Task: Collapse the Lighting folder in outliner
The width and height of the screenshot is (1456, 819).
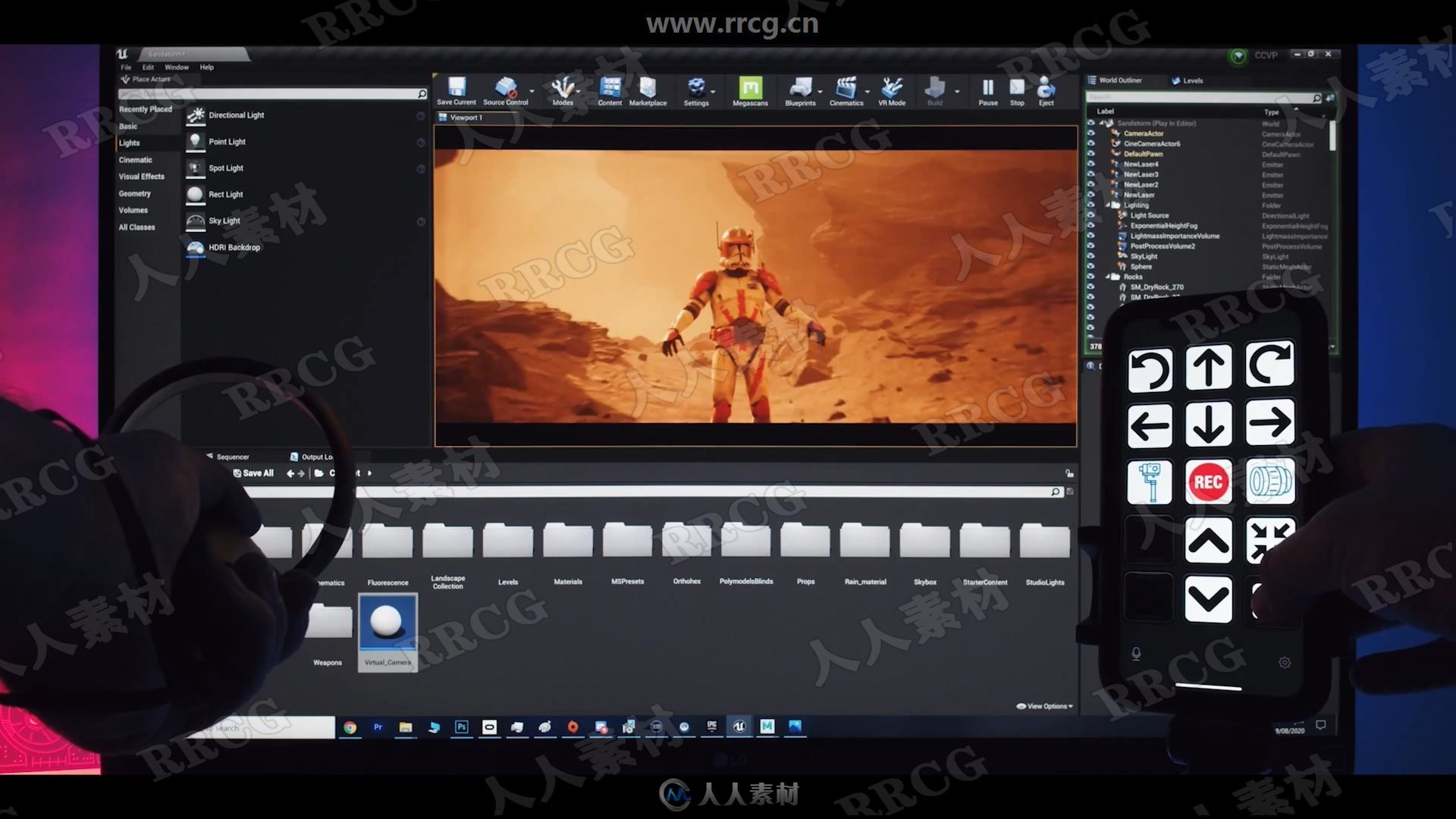Action: 1108,205
